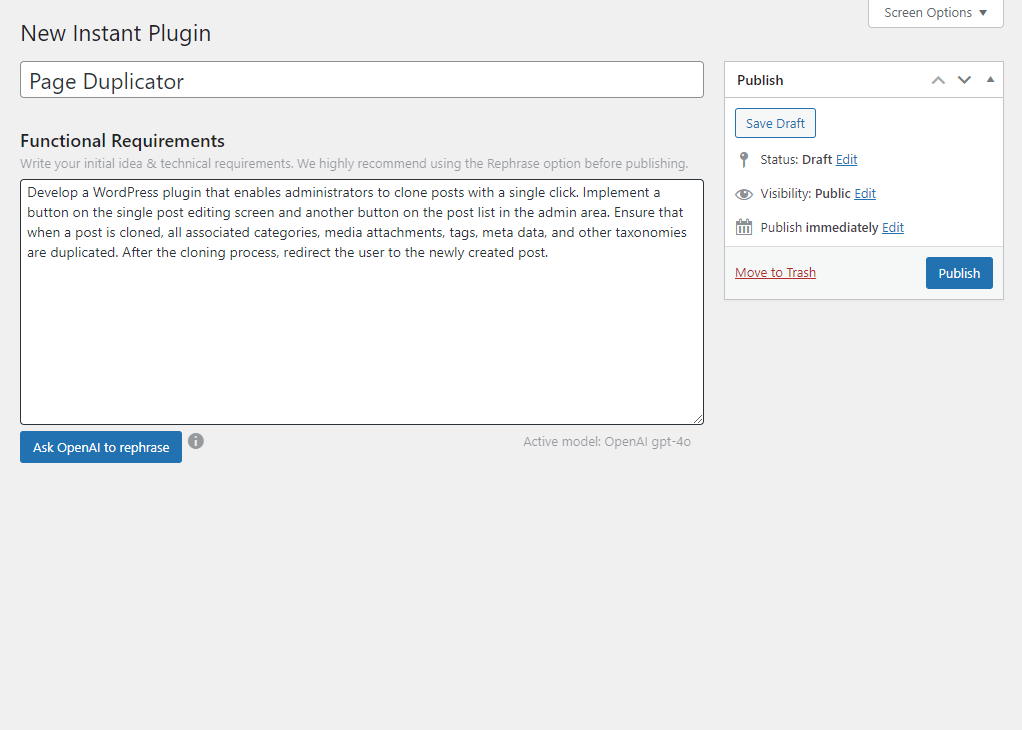Click the Status pin icon

743,159
